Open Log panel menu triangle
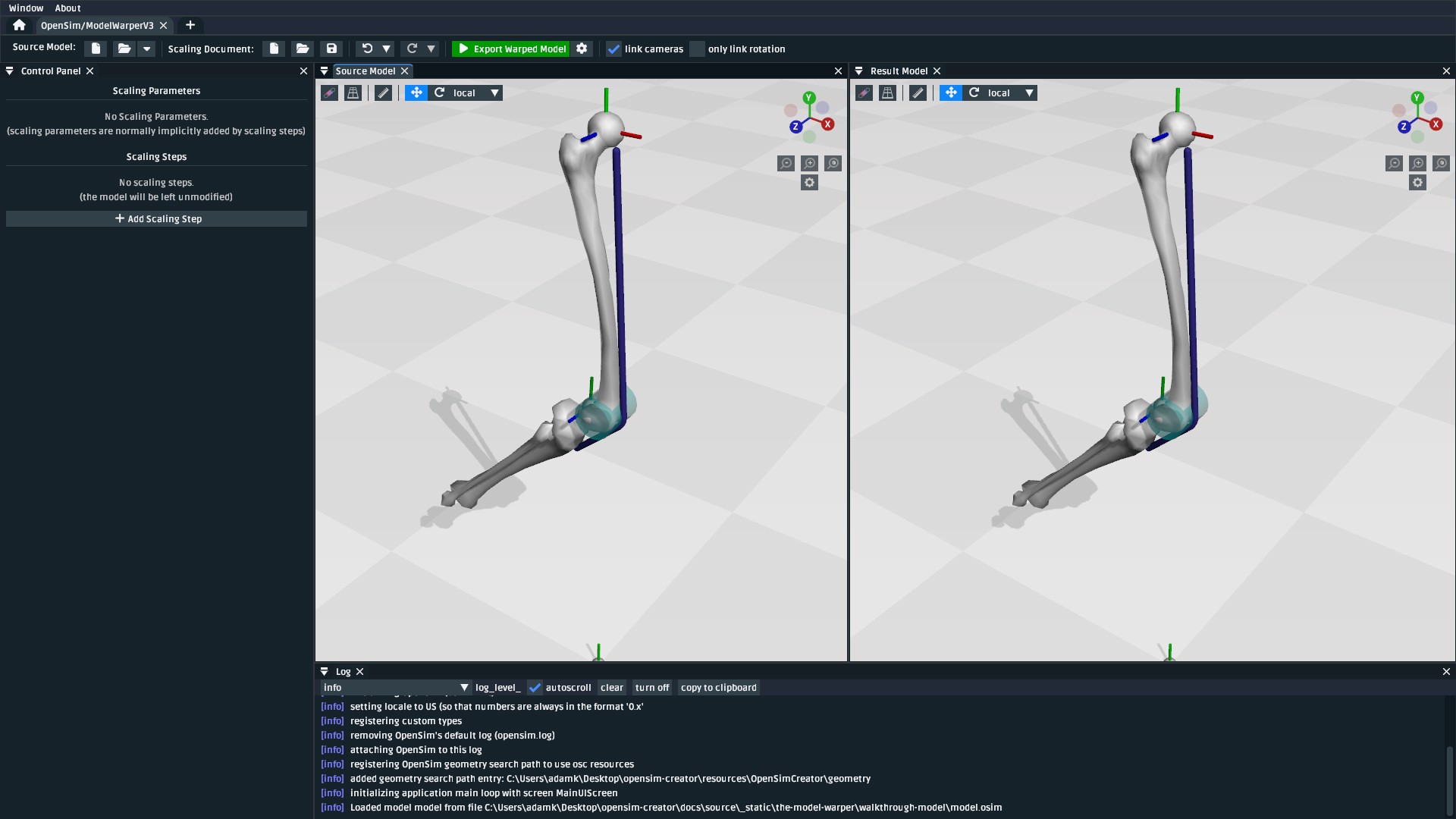Viewport: 1456px width, 819px height. (325, 672)
